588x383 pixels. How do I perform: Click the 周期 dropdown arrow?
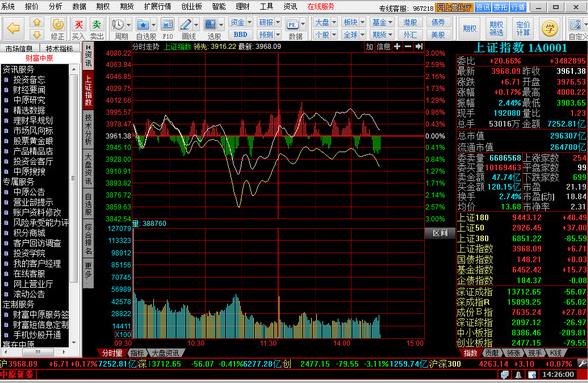(129, 25)
